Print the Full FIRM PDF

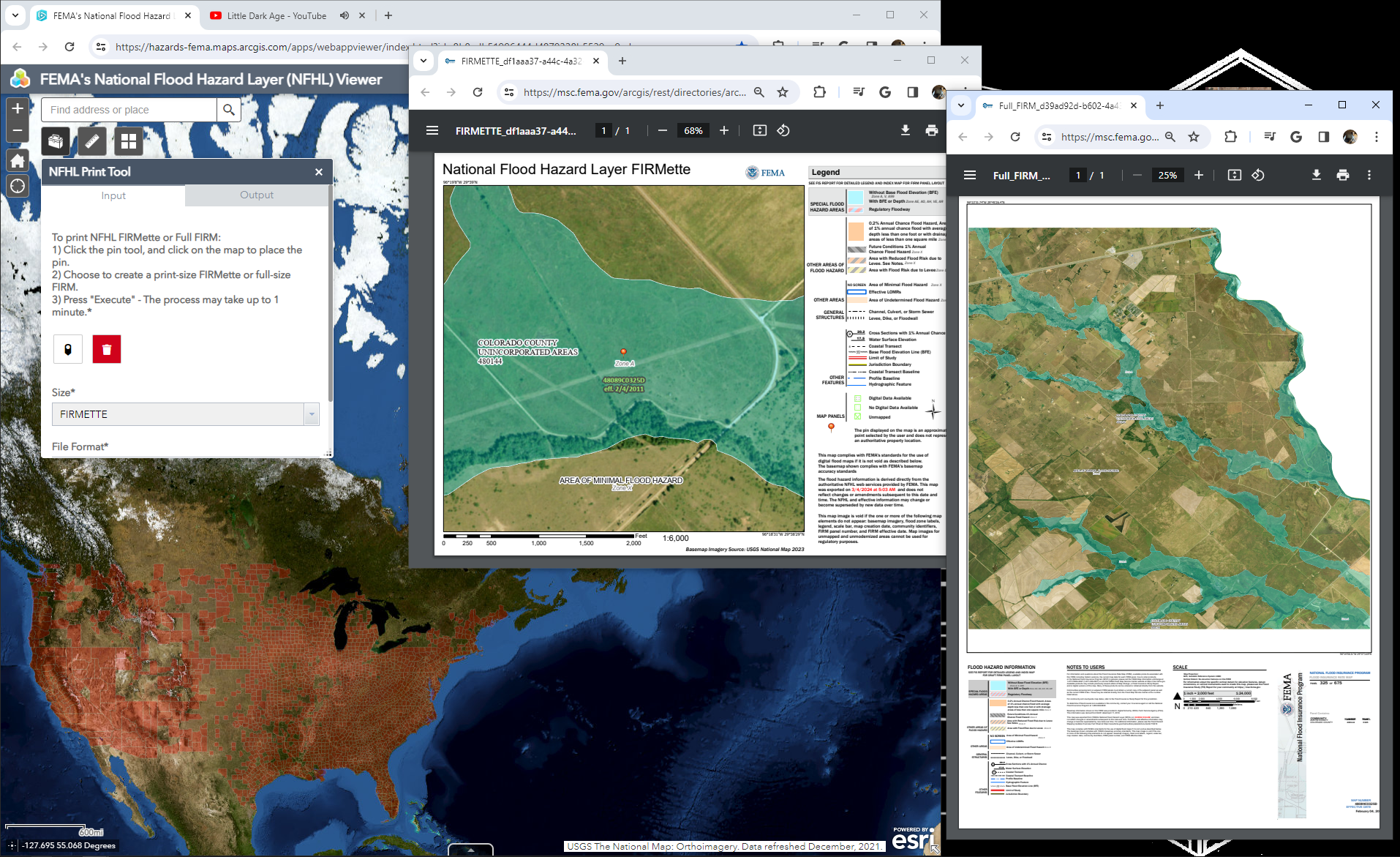1343,175
